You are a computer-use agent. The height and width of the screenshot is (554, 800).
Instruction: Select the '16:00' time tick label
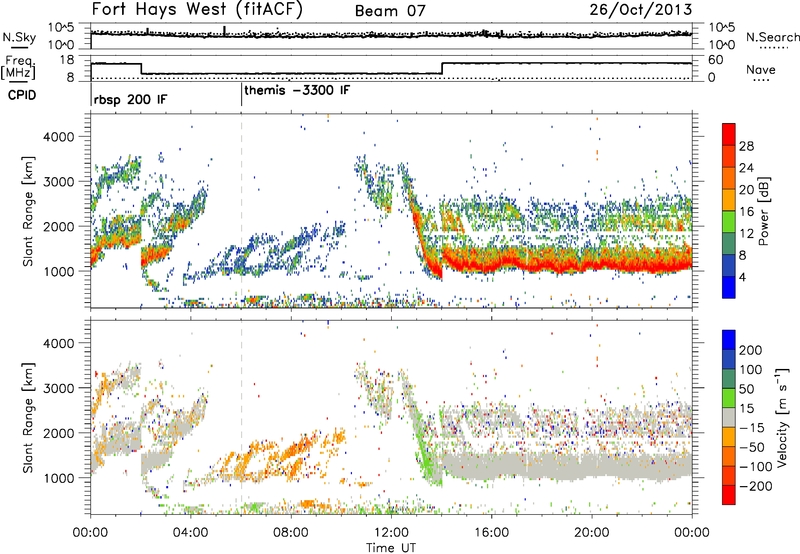tap(491, 532)
